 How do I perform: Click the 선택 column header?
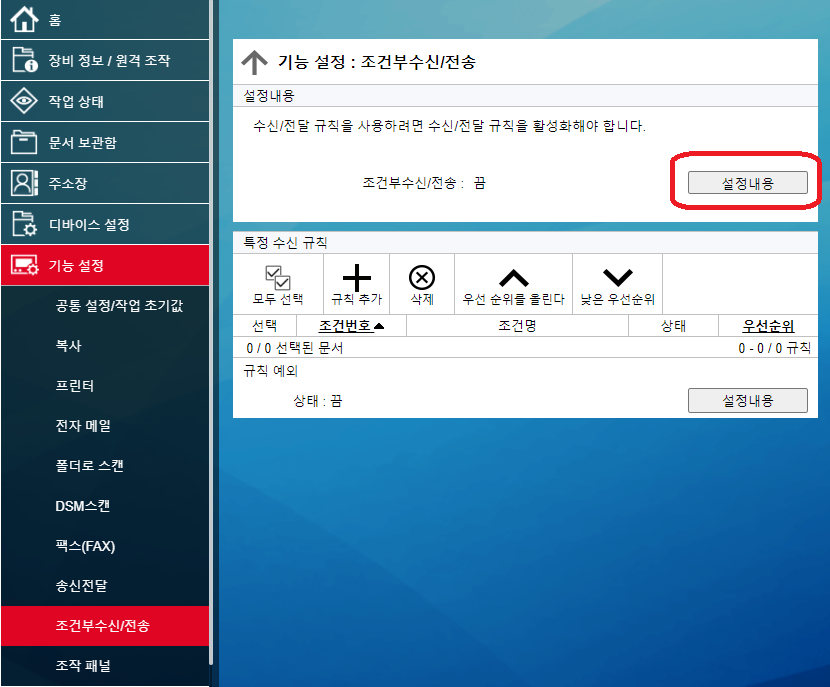pyautogui.click(x=265, y=326)
